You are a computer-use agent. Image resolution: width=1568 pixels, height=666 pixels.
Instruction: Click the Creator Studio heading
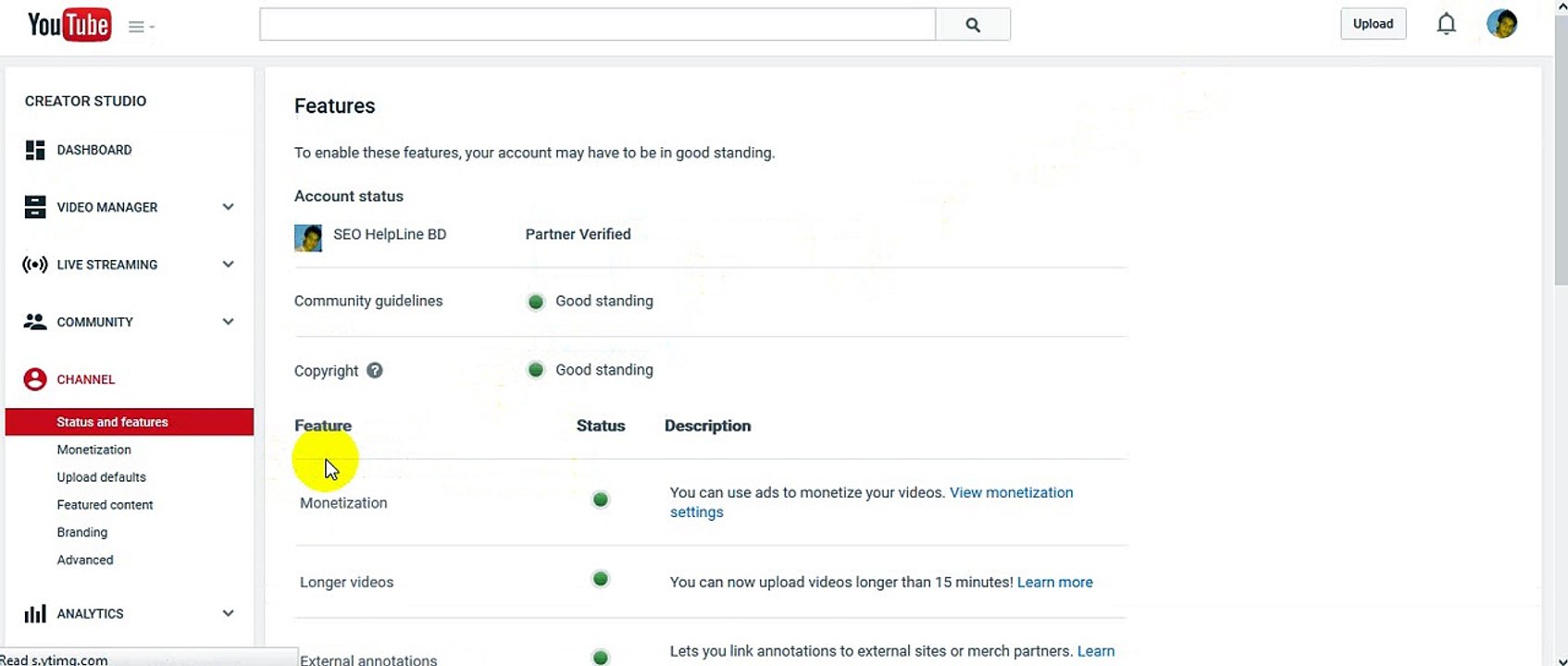pos(85,101)
